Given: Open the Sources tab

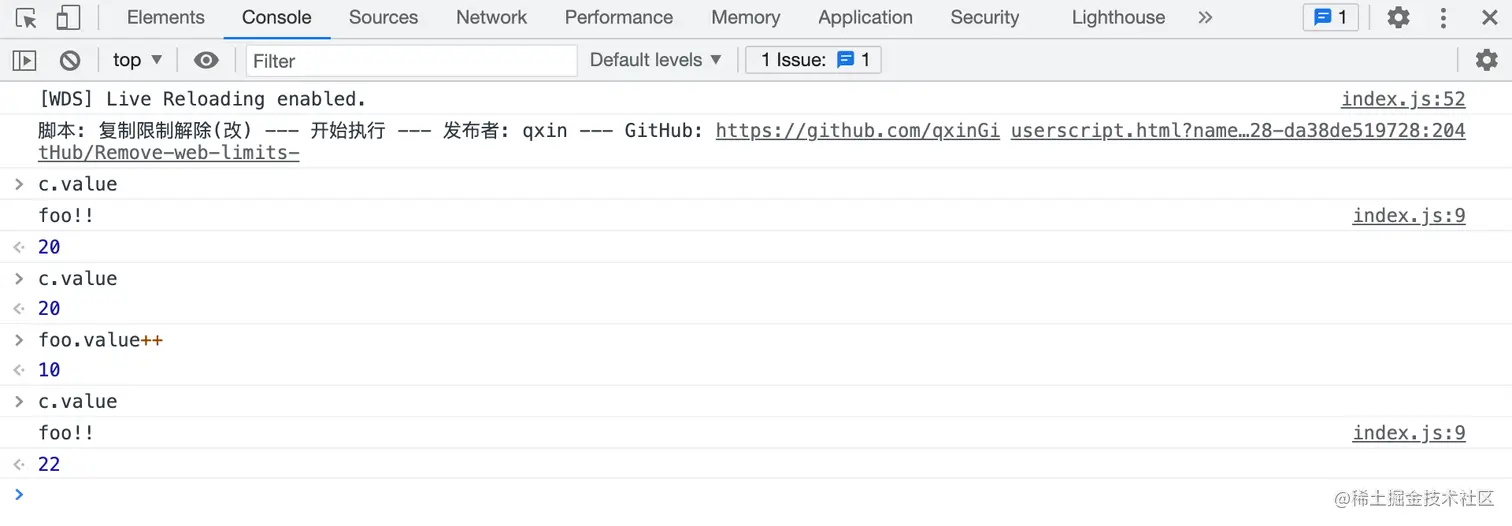Looking at the screenshot, I should (x=383, y=18).
